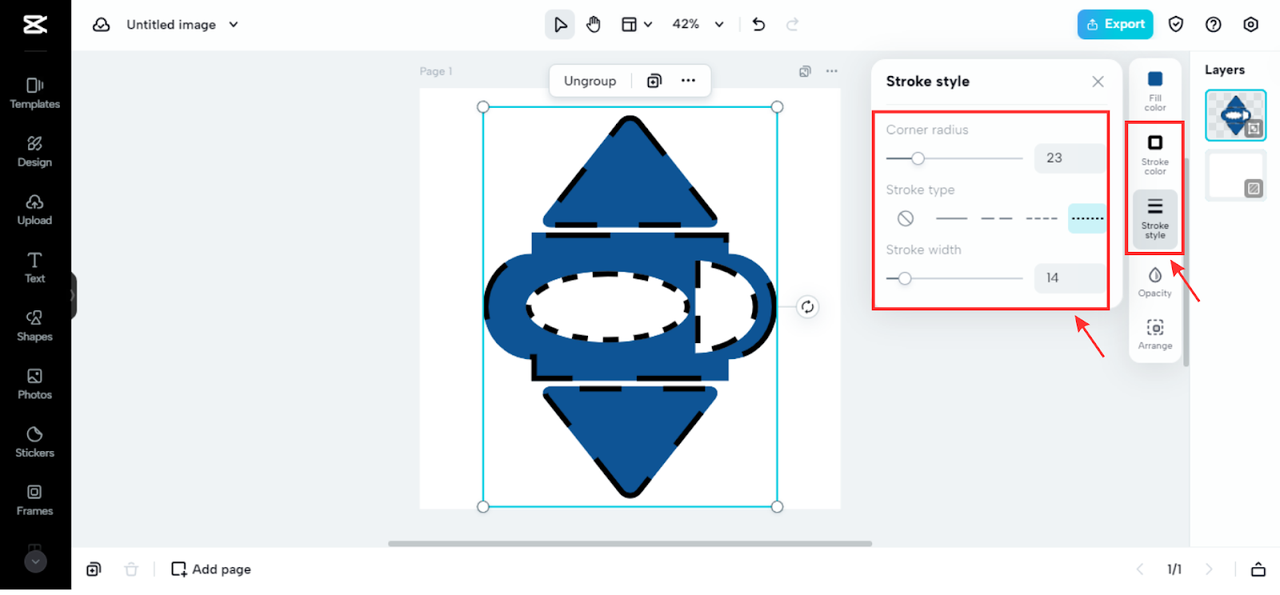Viewport: 1280px width, 595px height.
Task: Select the dotted stroke type
Action: [x=1087, y=218]
